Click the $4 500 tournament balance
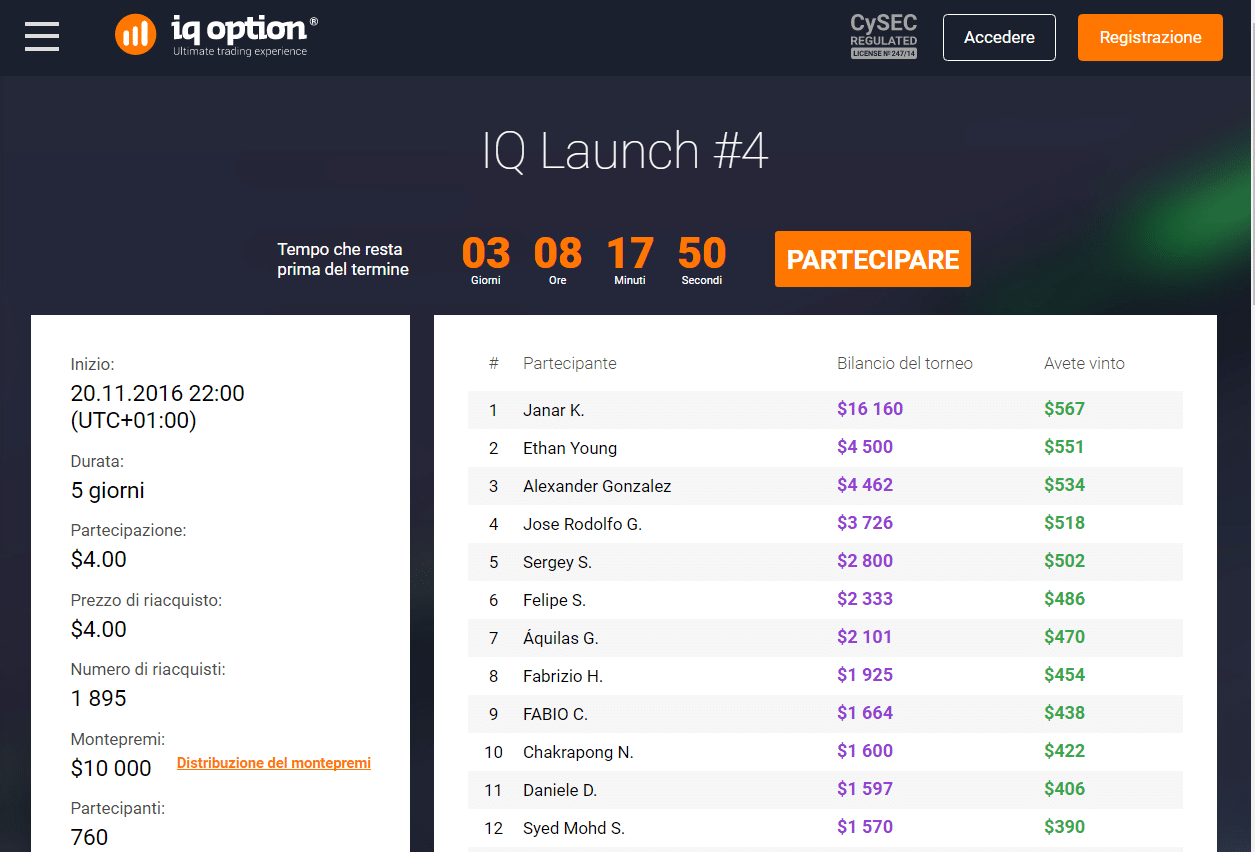Viewport: 1255px width, 852px height. pyautogui.click(x=865, y=447)
